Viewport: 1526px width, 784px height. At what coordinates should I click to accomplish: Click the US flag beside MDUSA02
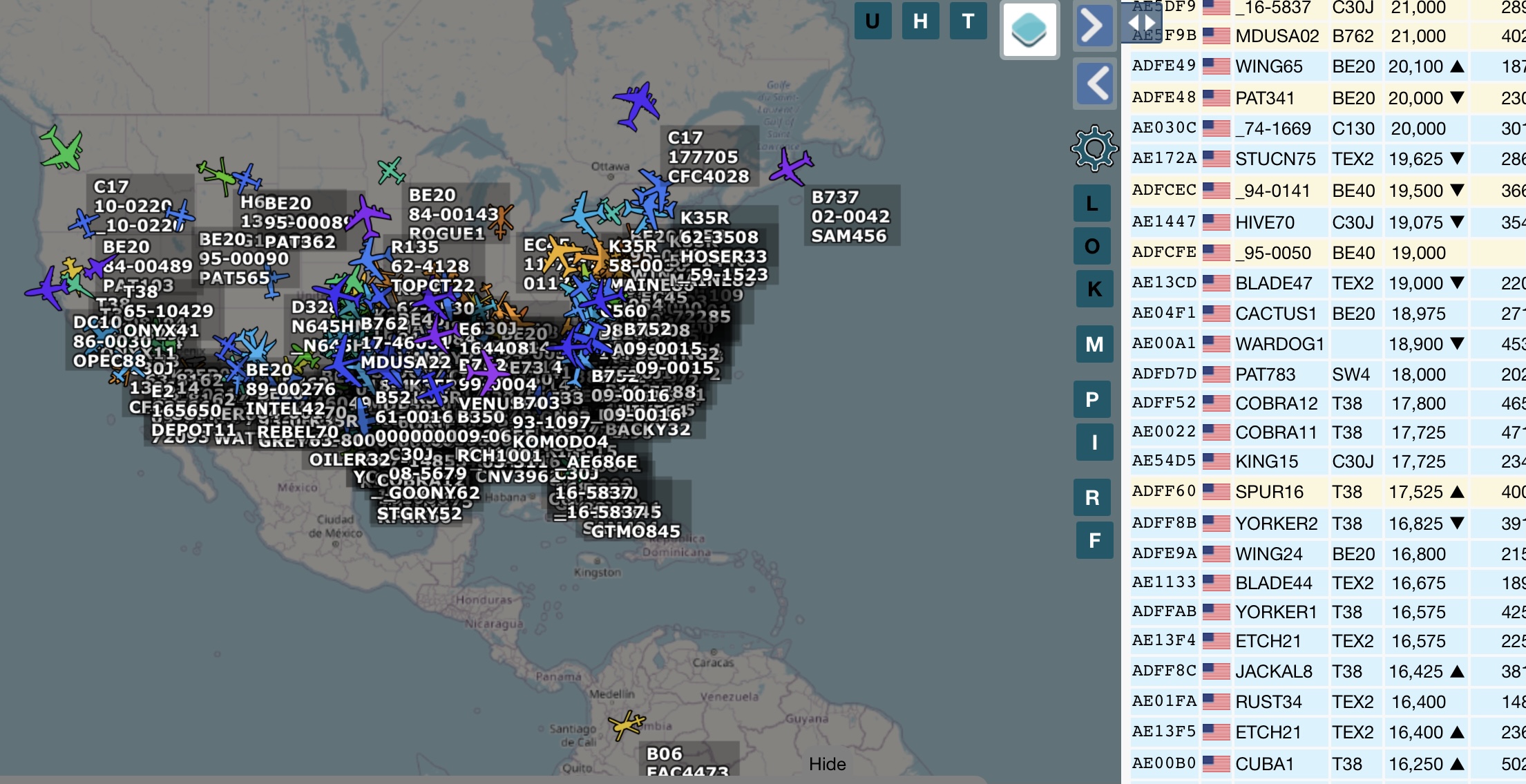(x=1216, y=36)
